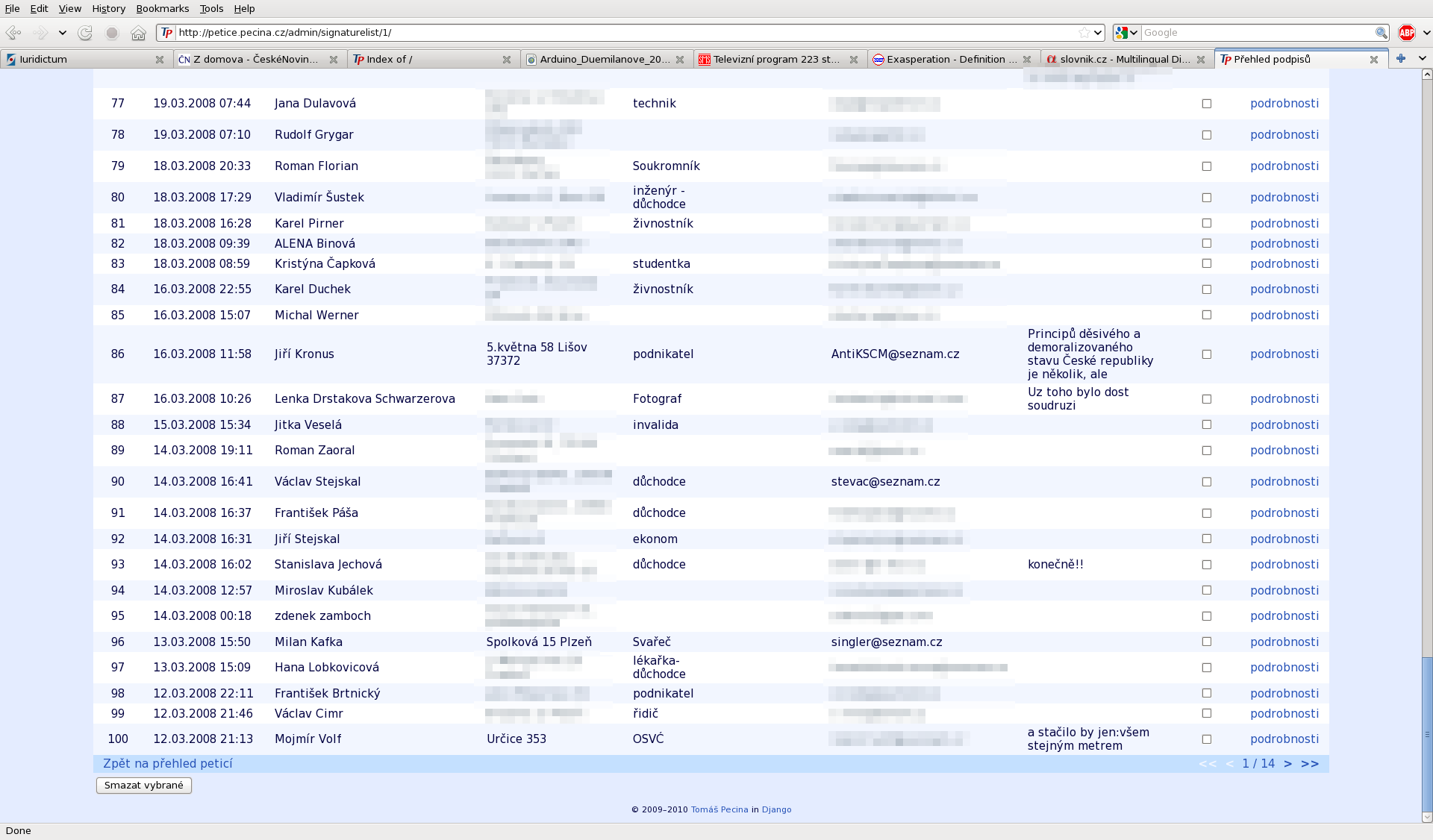Stop loading with the Stop icon
This screenshot has width=1433, height=840.
[x=112, y=33]
